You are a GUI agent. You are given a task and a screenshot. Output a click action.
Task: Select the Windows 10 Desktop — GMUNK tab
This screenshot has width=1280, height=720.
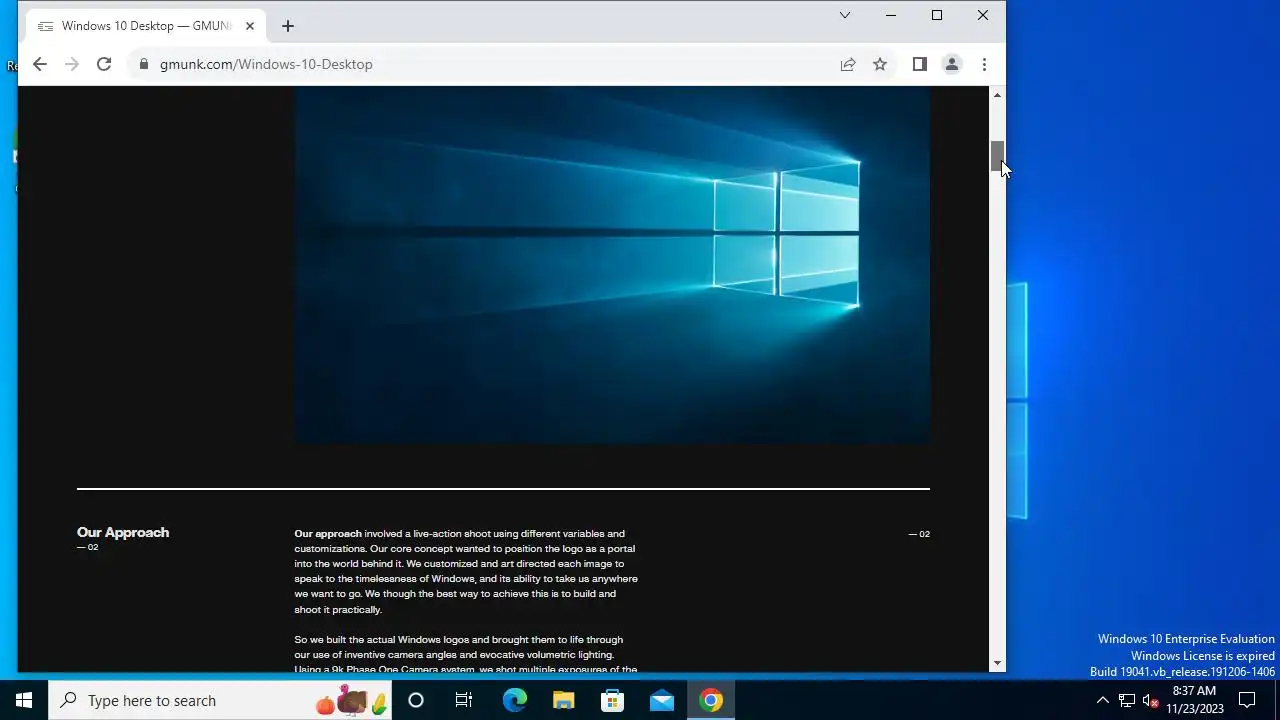click(x=146, y=26)
